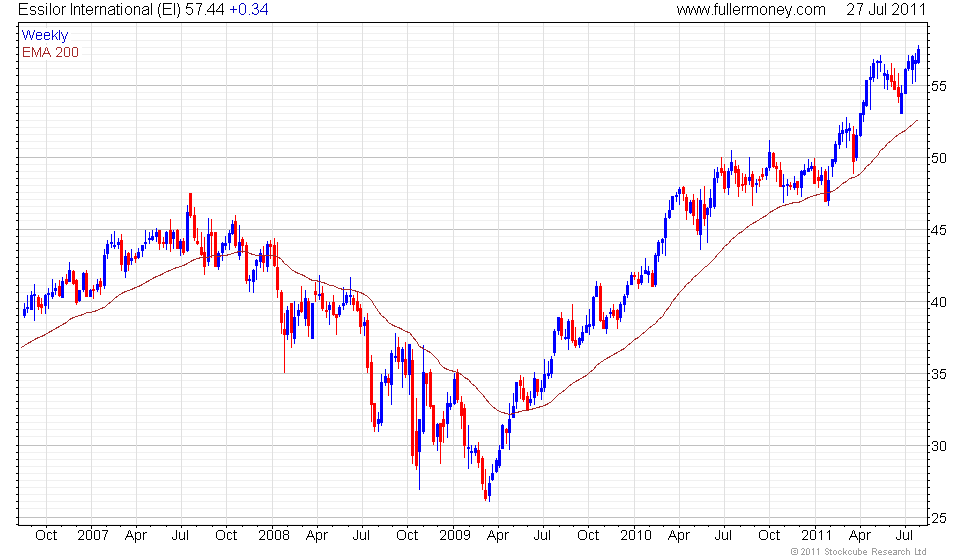Click the +0.34 price change value

249,10
